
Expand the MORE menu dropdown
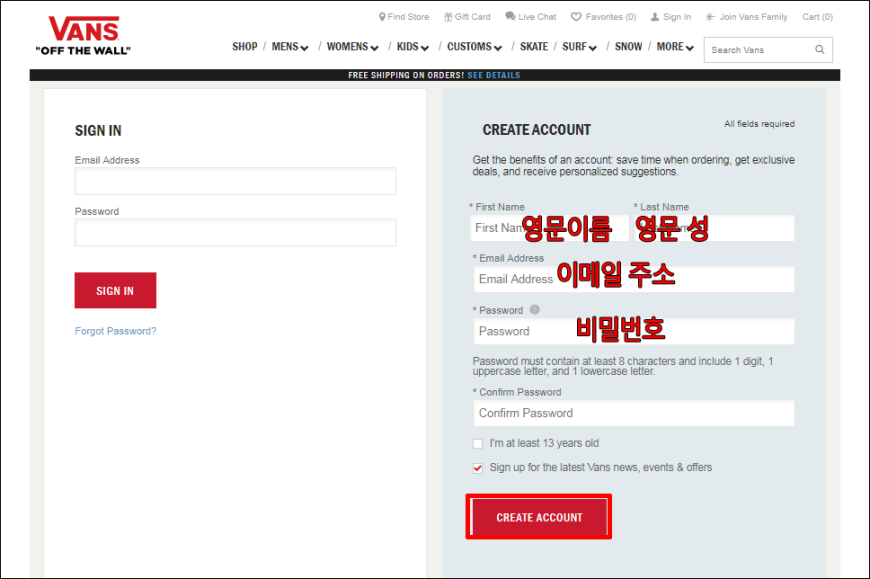675,47
